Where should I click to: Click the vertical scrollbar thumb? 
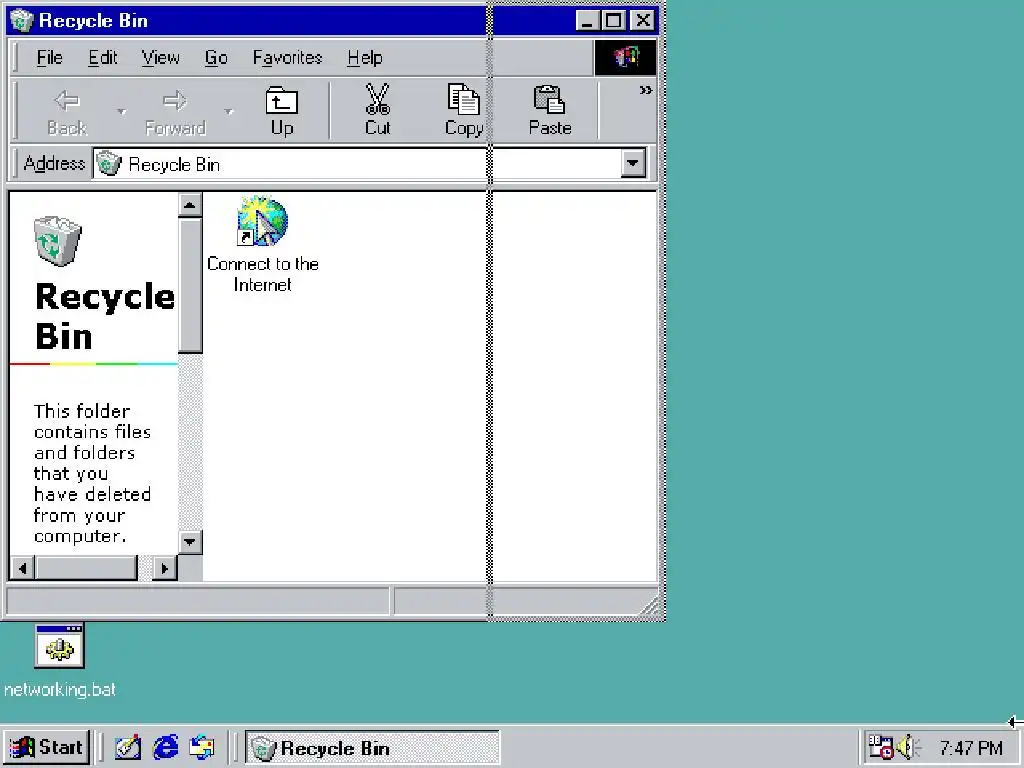coord(190,285)
